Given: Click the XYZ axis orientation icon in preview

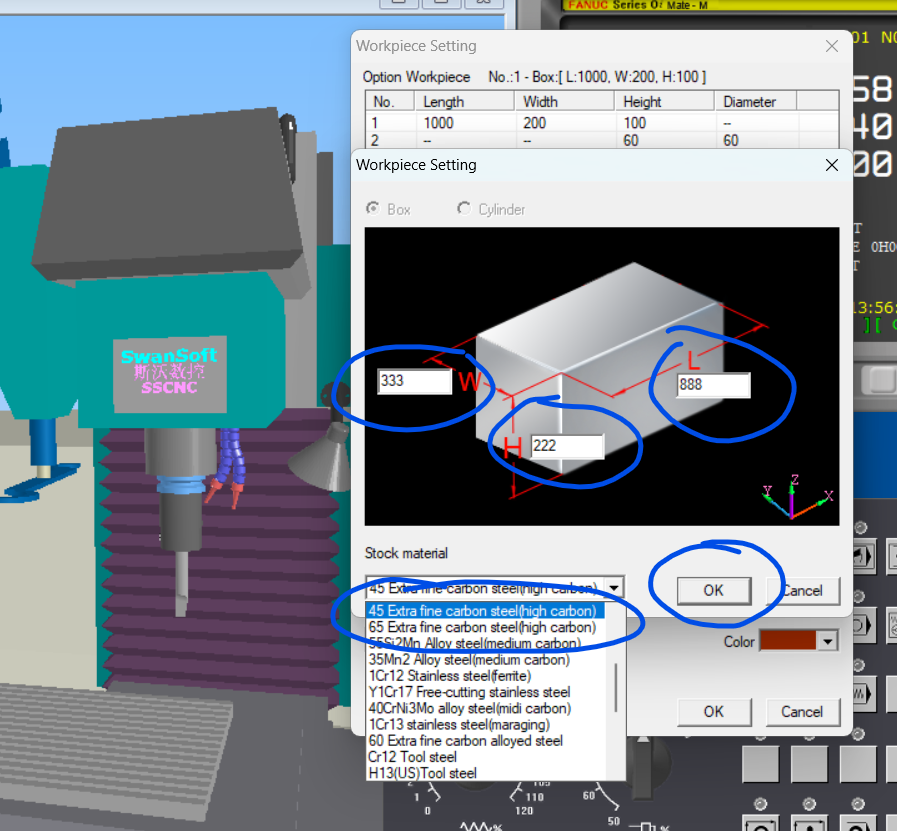Looking at the screenshot, I should click(x=795, y=497).
